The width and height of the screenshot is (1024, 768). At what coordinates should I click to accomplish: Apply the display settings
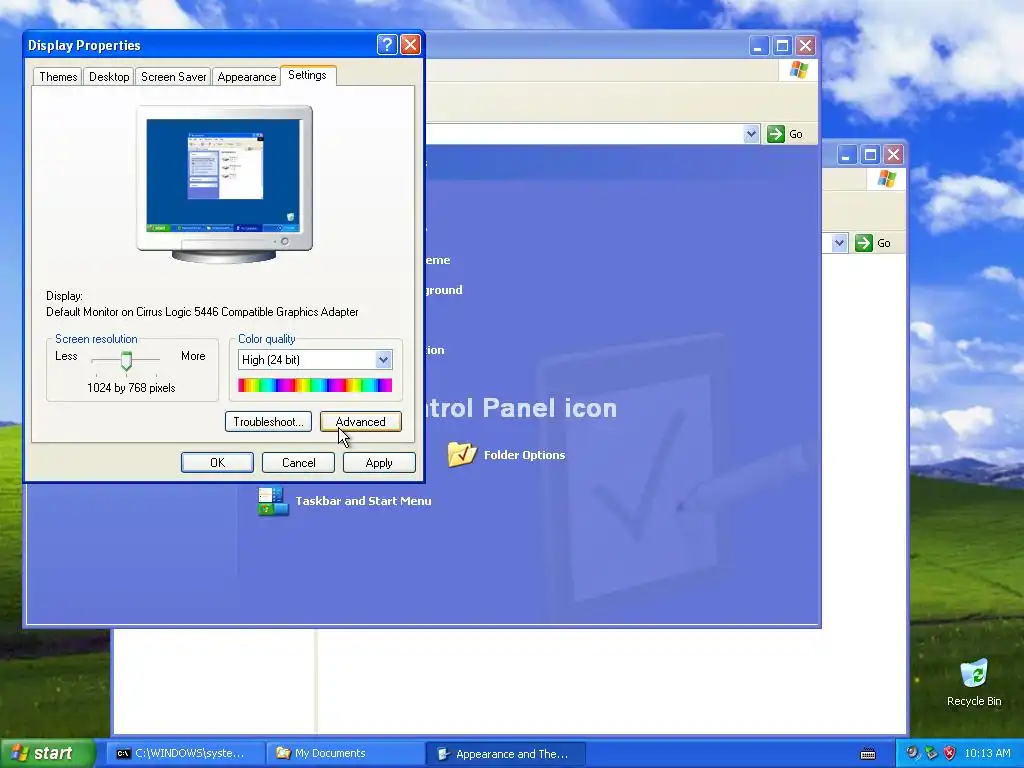point(379,462)
